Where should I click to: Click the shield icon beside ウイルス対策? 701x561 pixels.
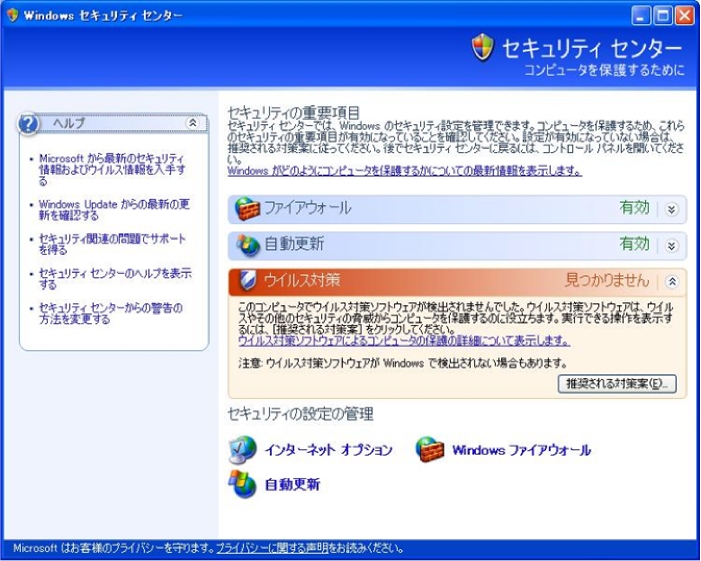tap(244, 280)
